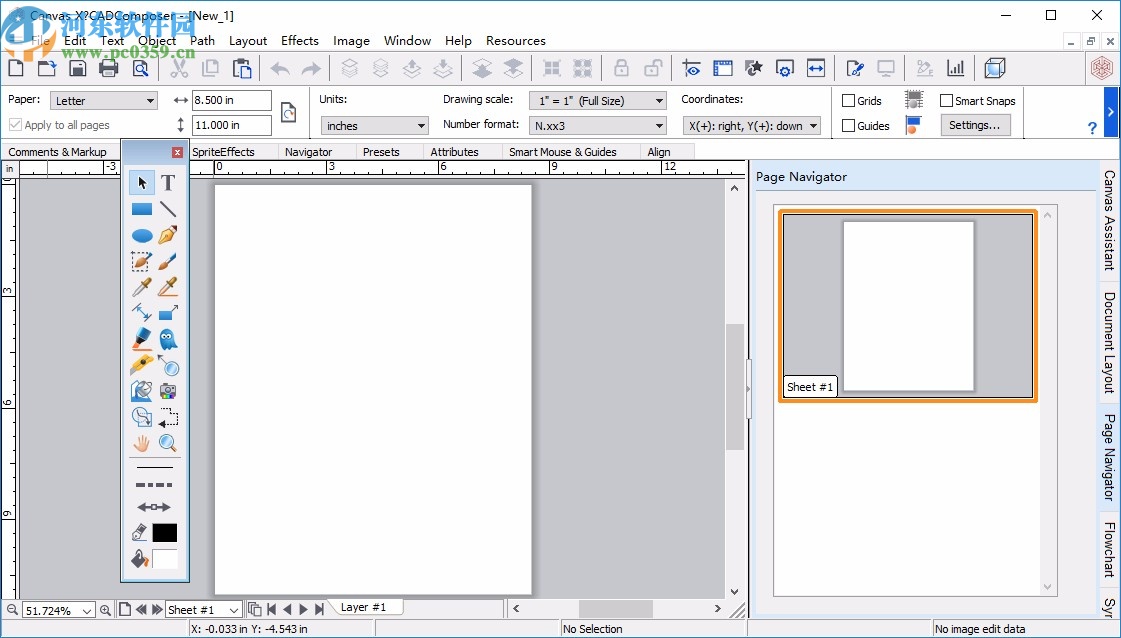Select the Eyedropper tool
This screenshot has width=1121, height=638.
[141, 287]
